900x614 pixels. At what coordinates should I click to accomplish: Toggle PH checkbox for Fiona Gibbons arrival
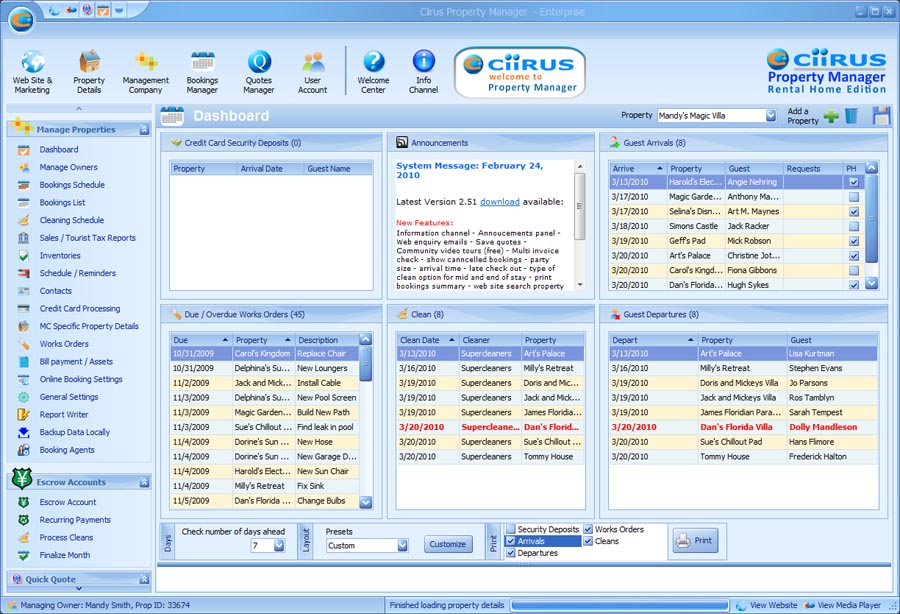pos(854,271)
